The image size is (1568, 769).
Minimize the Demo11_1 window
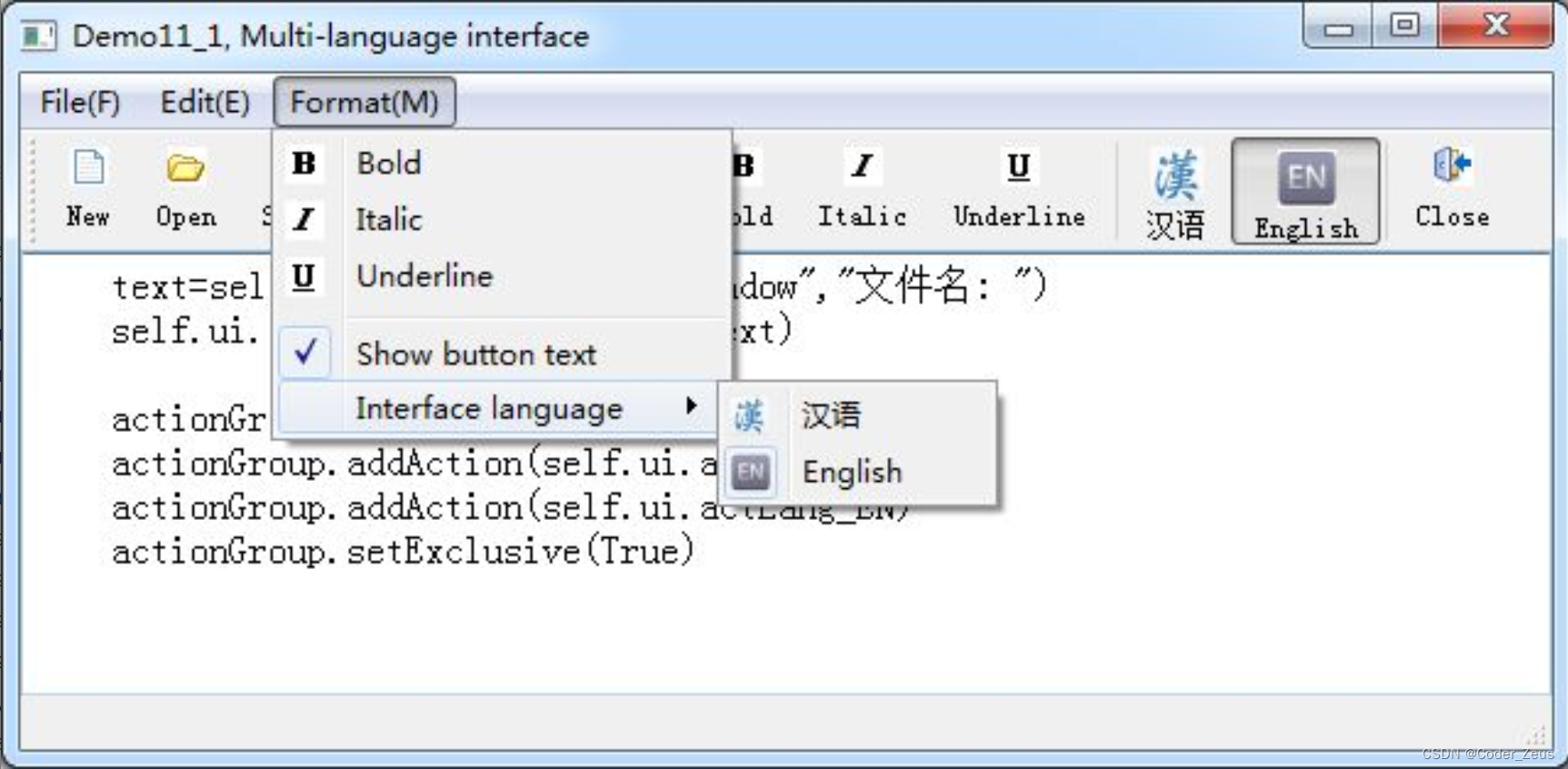[x=1339, y=25]
